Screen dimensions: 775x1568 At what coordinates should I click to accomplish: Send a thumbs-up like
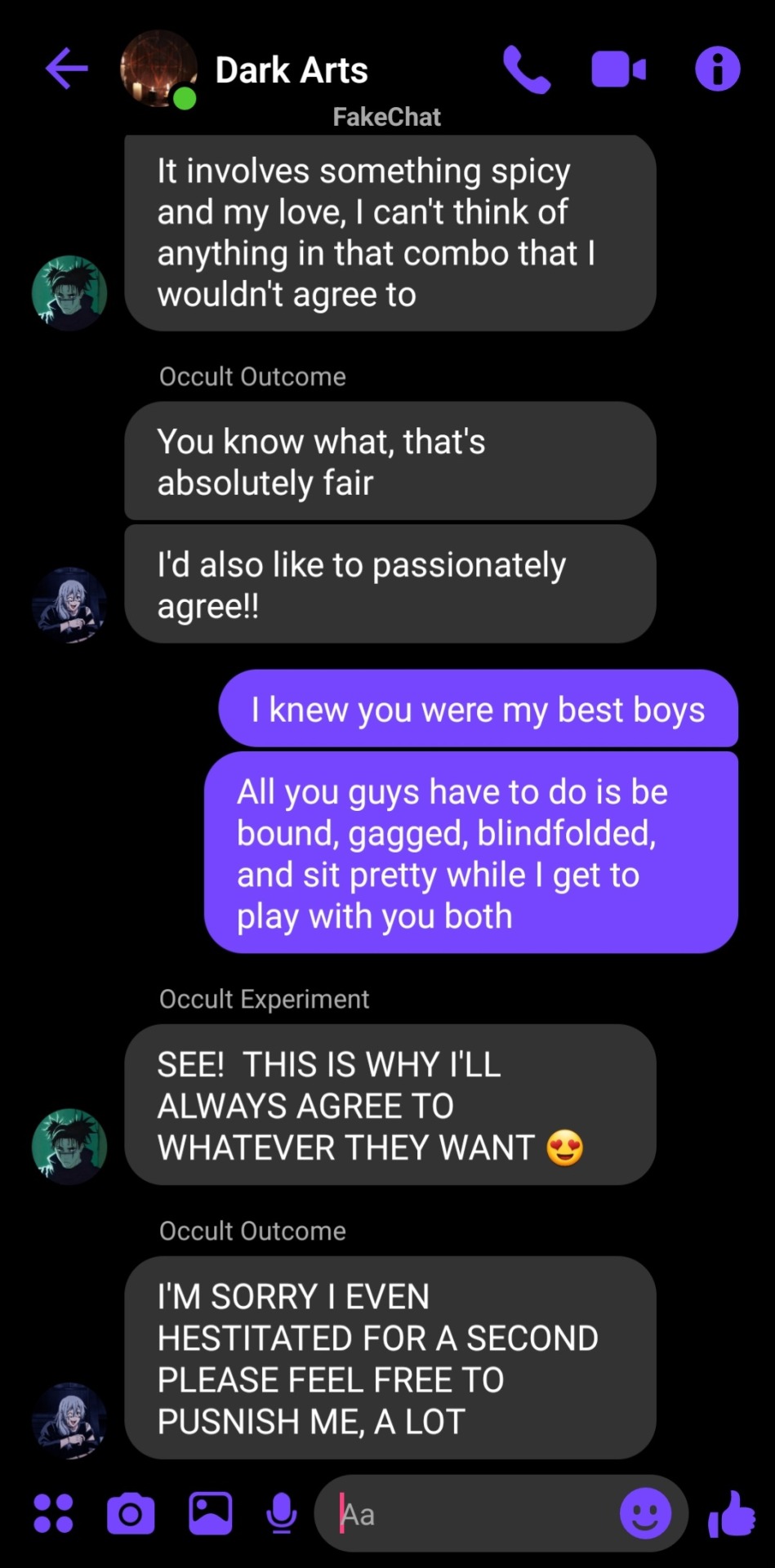pyautogui.click(x=732, y=1513)
